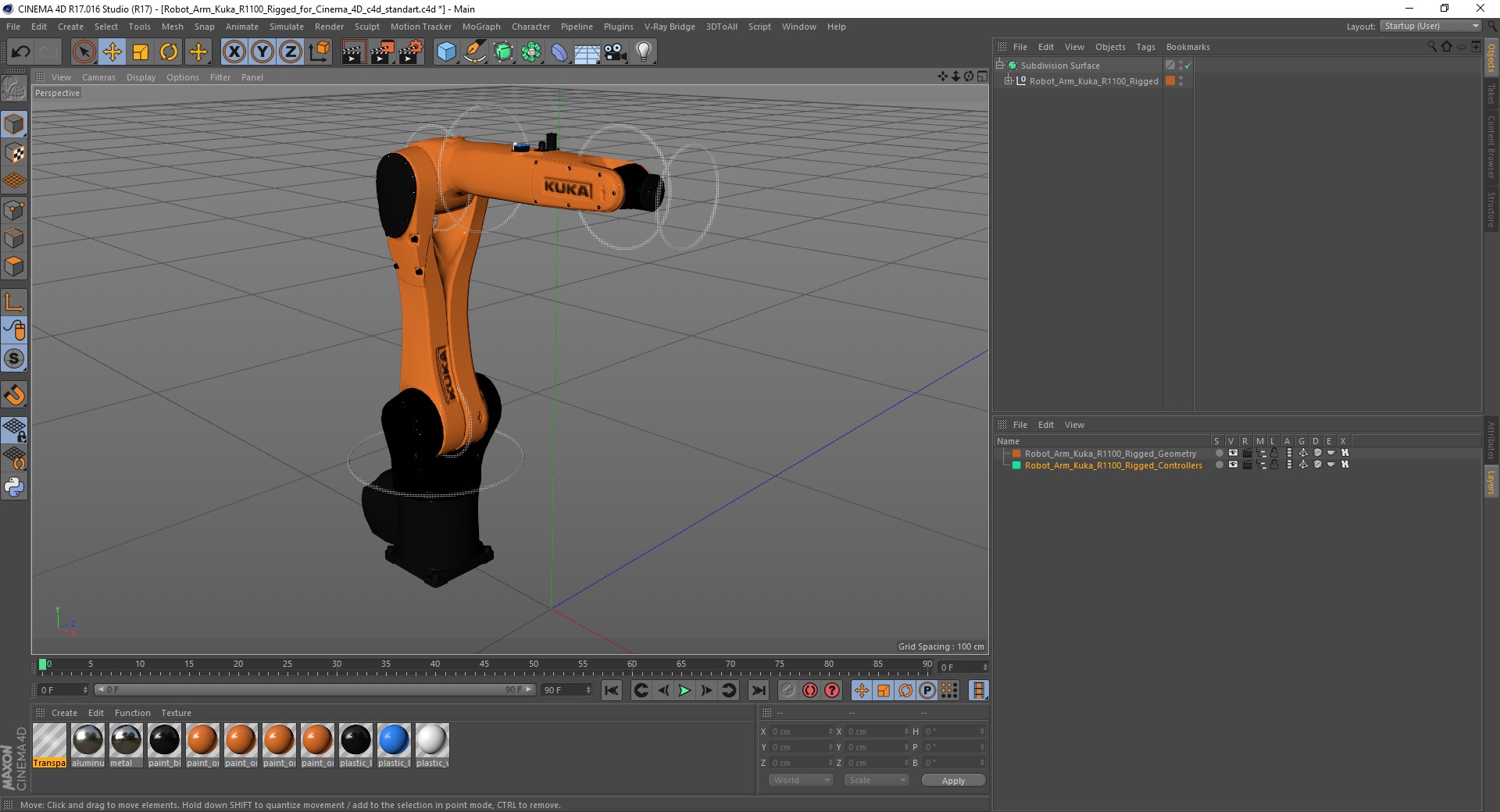This screenshot has width=1500, height=812.
Task: Open material manager Texture menu
Action: pyautogui.click(x=176, y=713)
